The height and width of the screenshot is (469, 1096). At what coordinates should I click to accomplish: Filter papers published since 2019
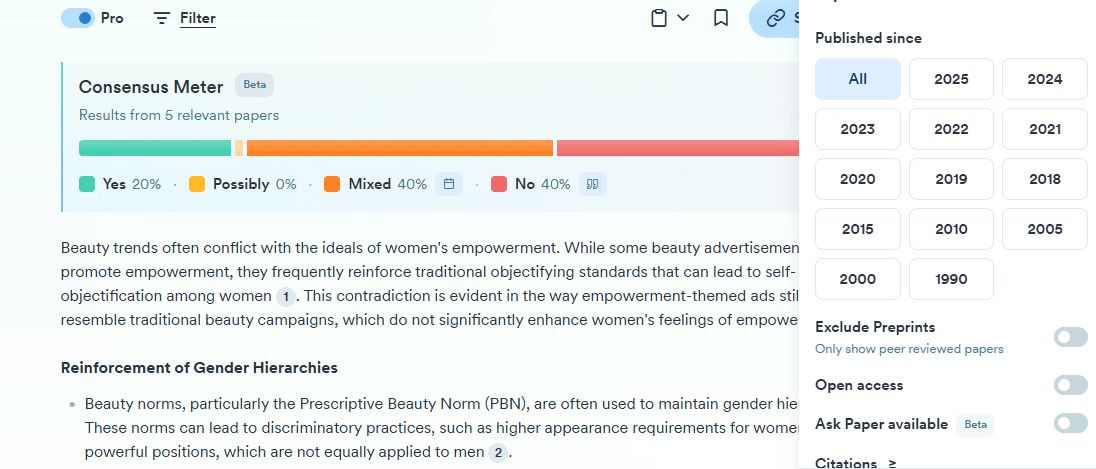tap(951, 179)
